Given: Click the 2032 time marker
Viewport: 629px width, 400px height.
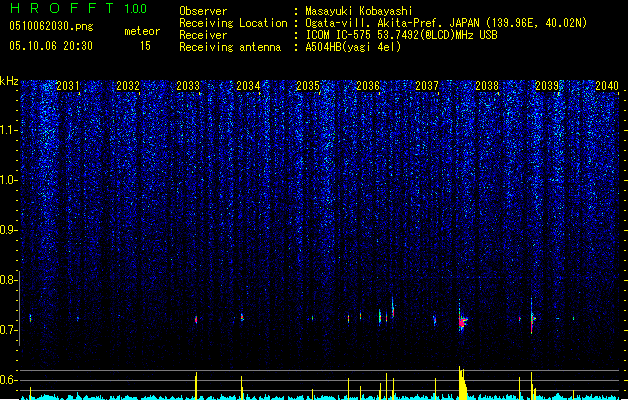Looking at the screenshot, I should [128, 86].
